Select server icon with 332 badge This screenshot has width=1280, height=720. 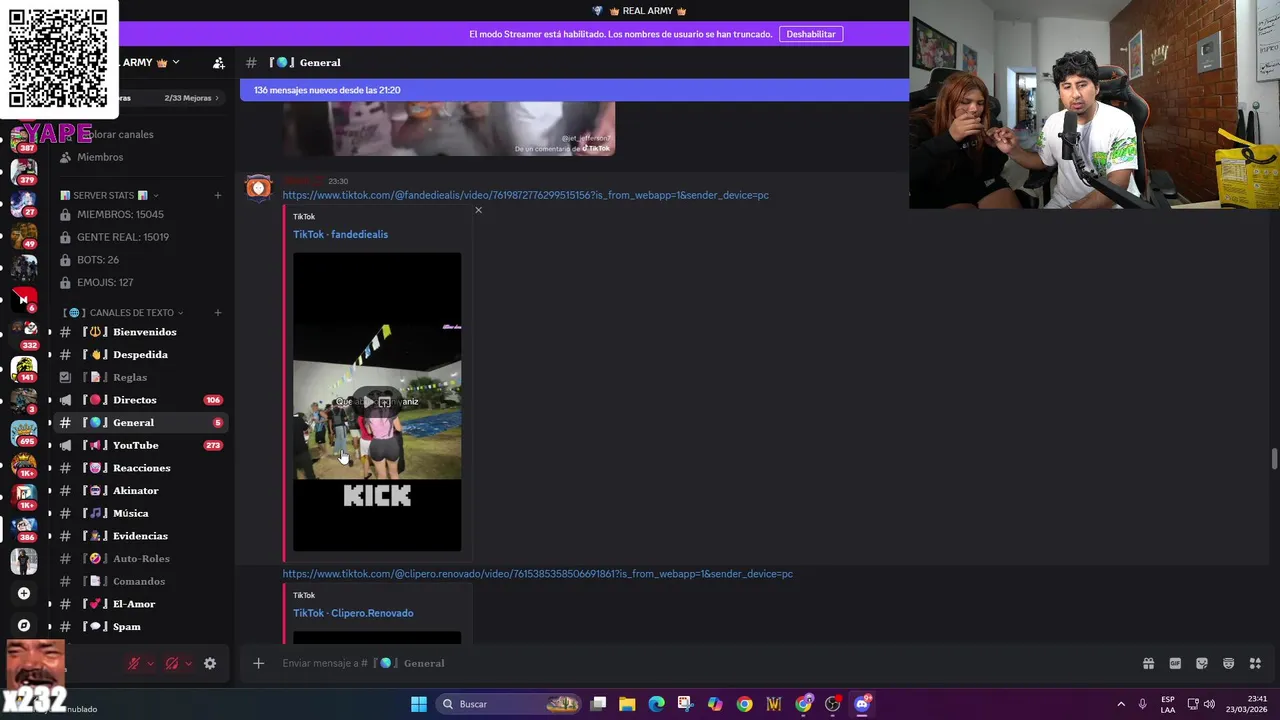[x=24, y=333]
